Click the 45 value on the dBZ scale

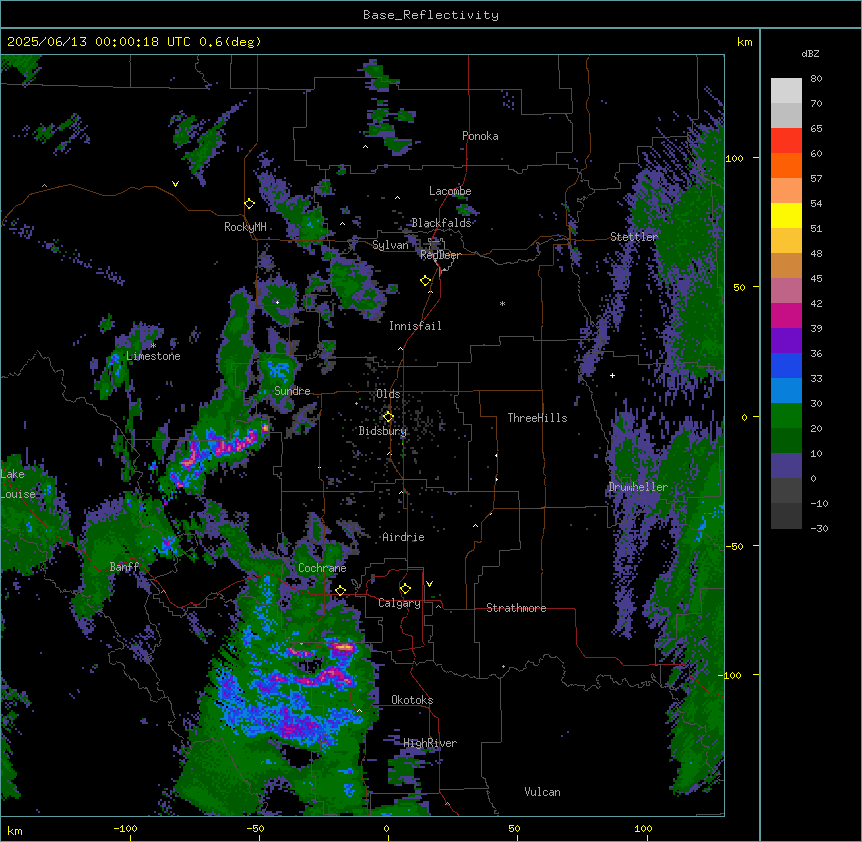[x=816, y=279]
